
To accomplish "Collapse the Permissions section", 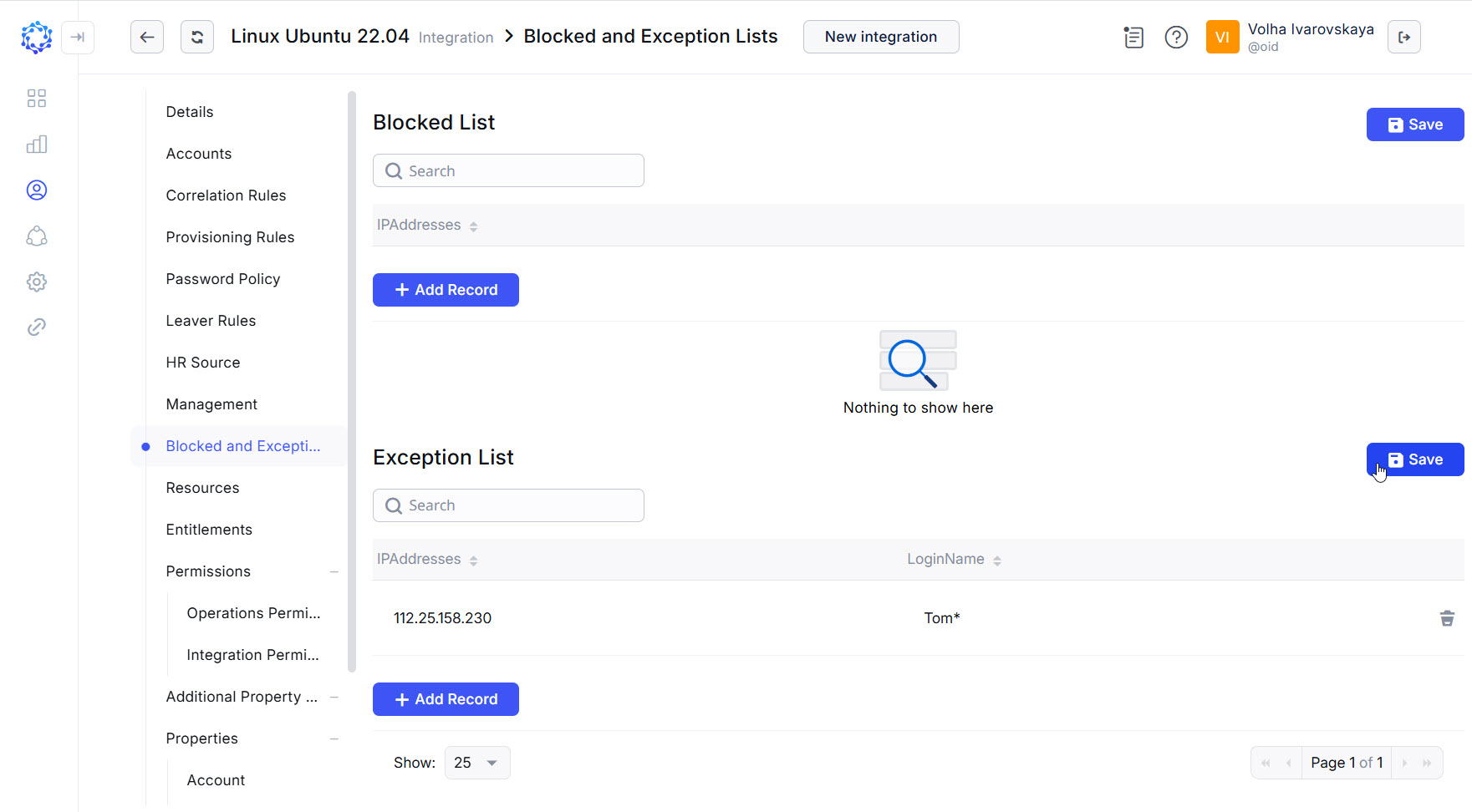I will (x=334, y=571).
